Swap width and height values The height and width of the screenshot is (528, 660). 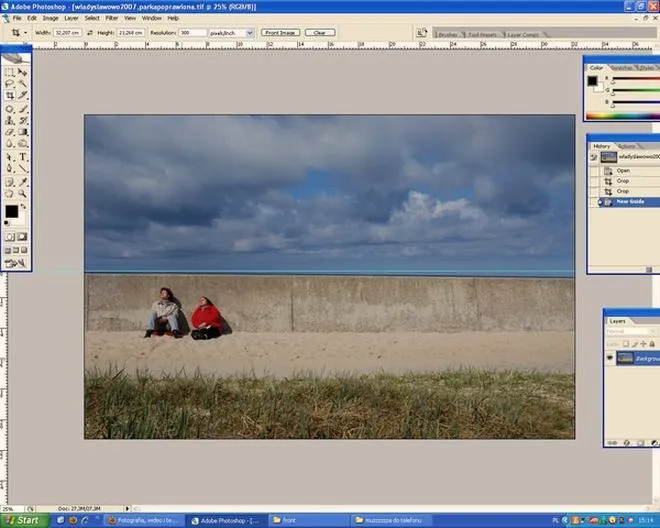click(x=90, y=32)
